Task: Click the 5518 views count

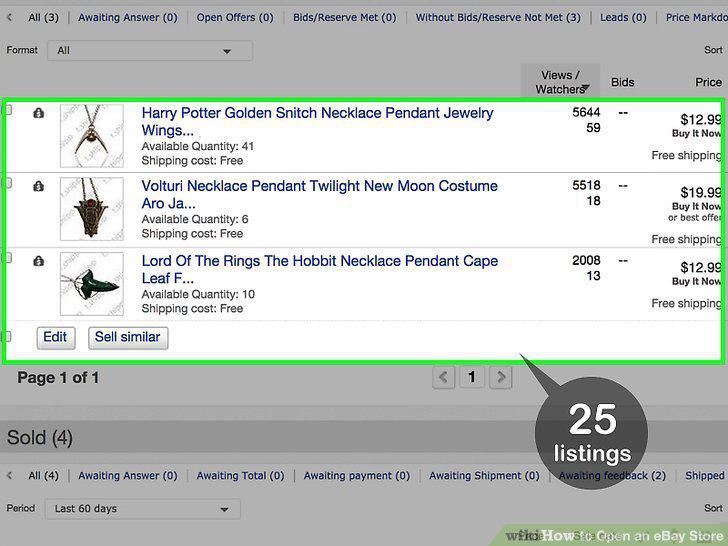Action: pyautogui.click(x=586, y=185)
